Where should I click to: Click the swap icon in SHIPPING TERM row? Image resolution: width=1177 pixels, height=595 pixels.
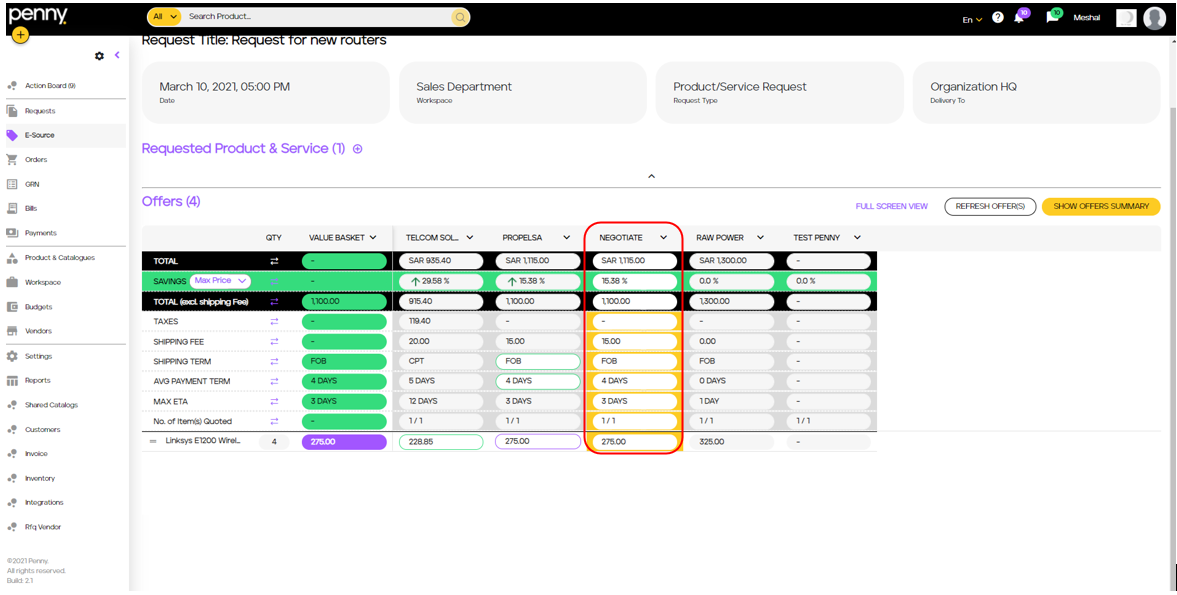point(274,361)
